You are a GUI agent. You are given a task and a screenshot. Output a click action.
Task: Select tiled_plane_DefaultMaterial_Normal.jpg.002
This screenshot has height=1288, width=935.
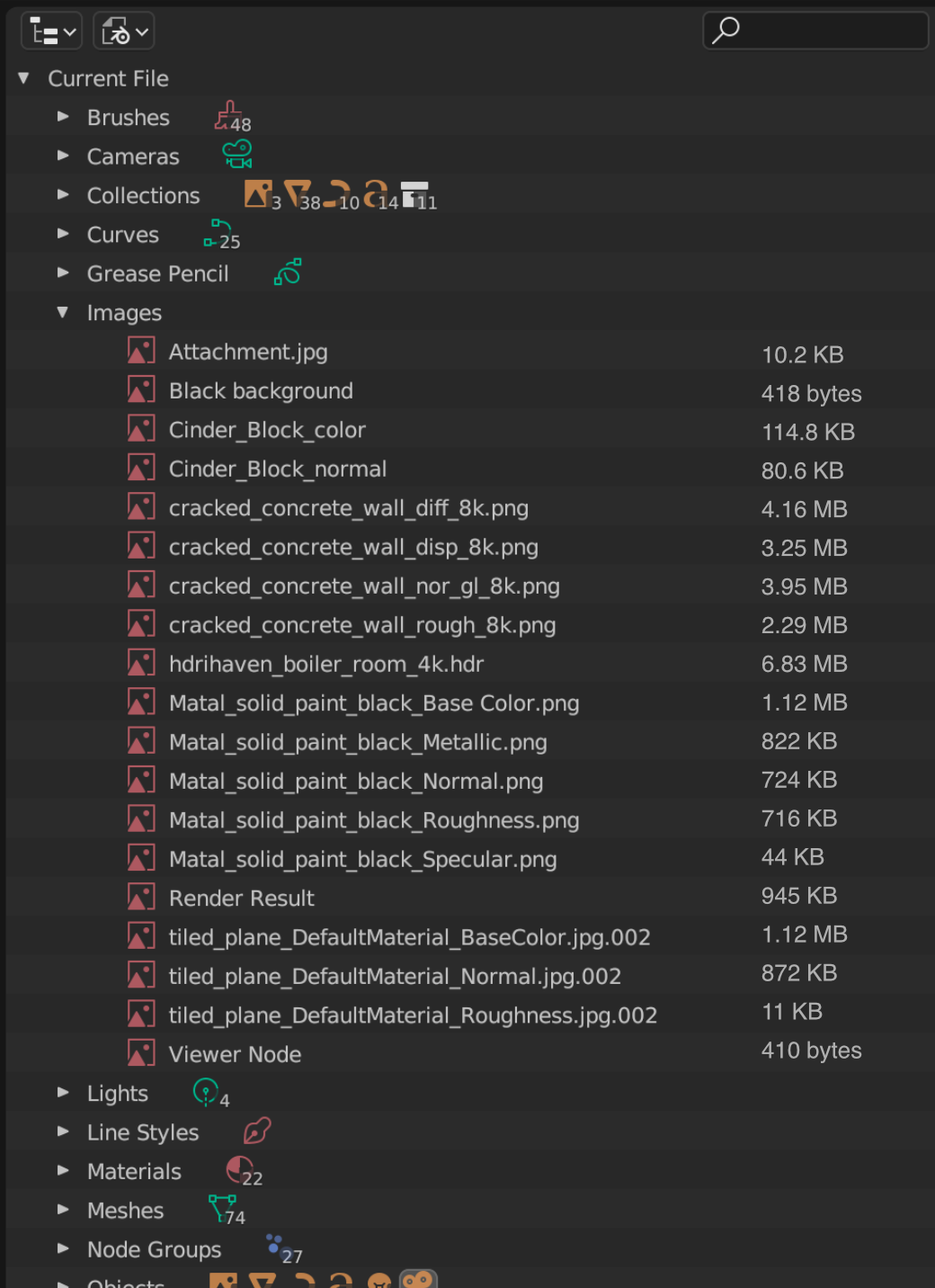tap(395, 976)
